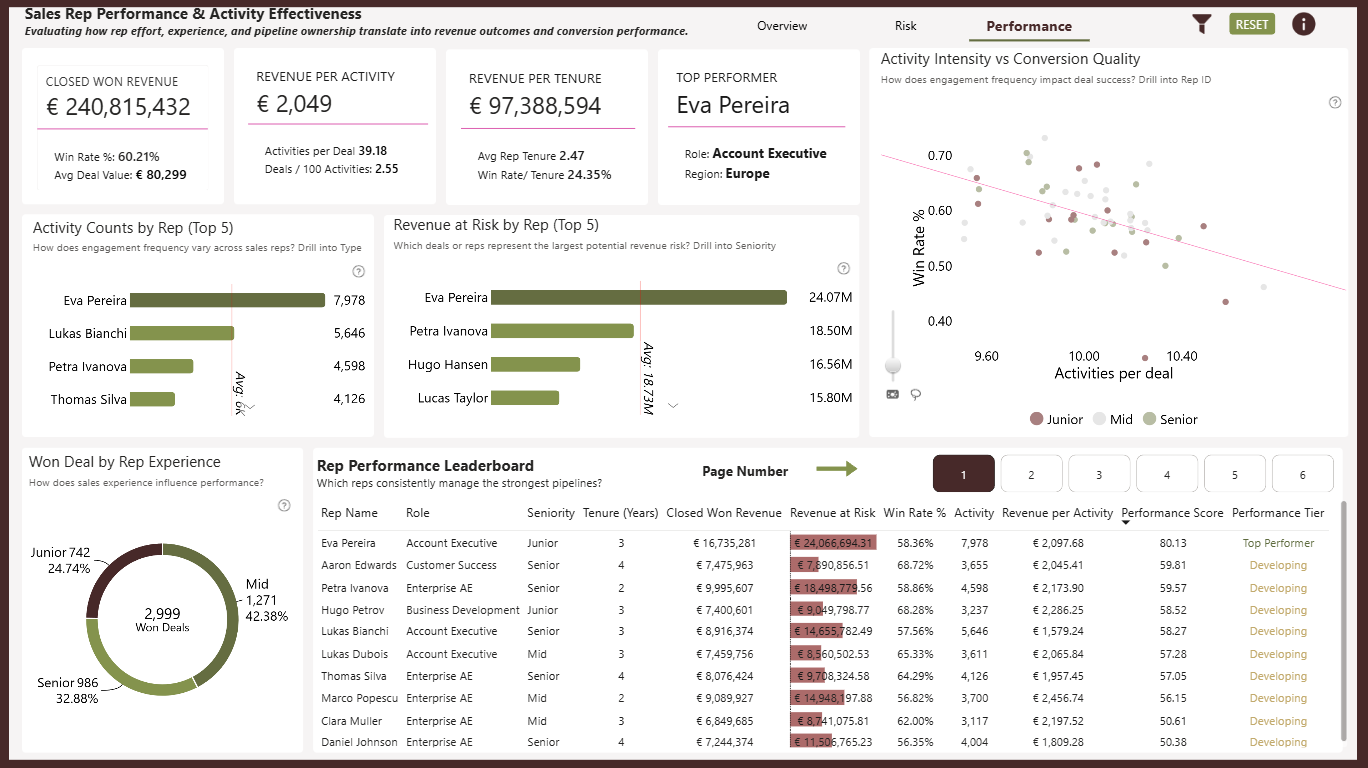Show help for Revenue at Risk chart
This screenshot has width=1368, height=768.
coord(843,268)
